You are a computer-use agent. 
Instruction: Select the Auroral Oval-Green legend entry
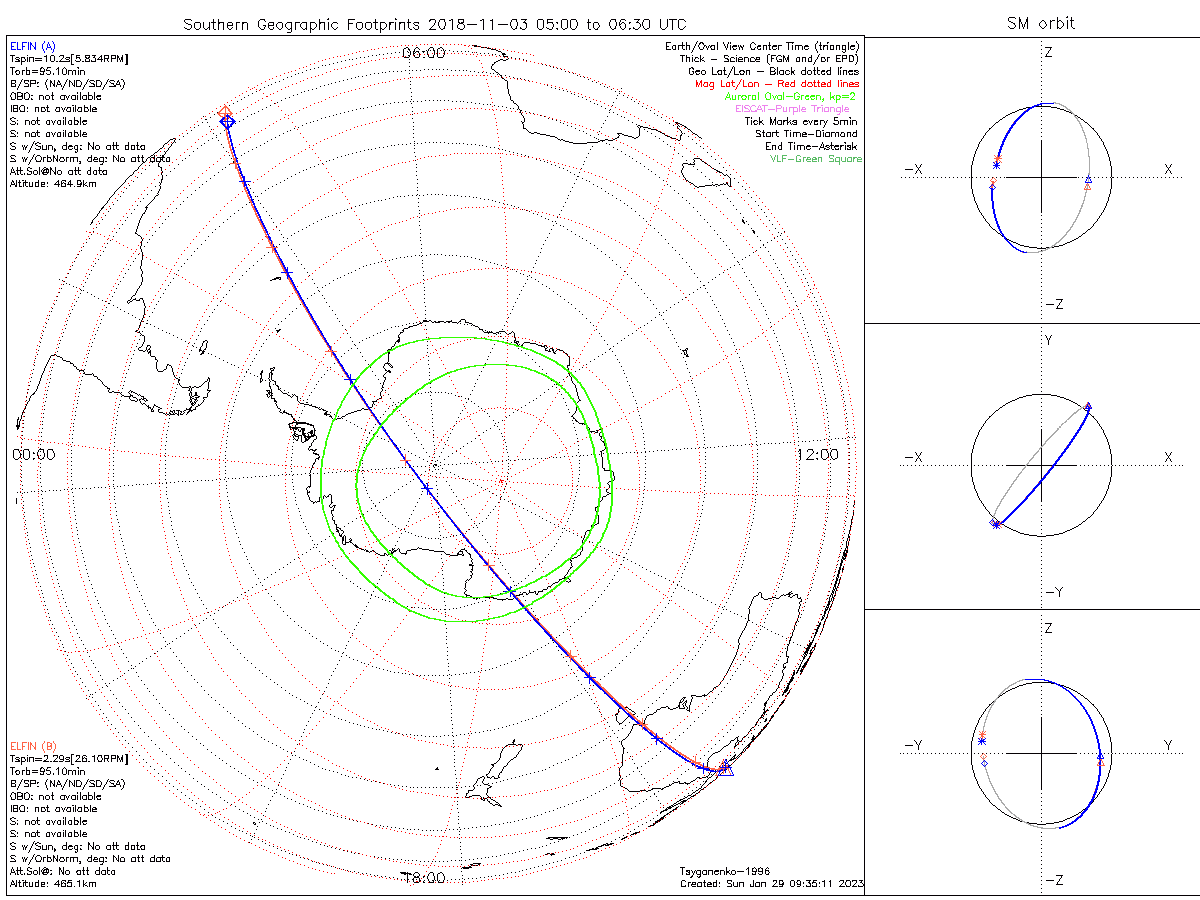coord(790,97)
